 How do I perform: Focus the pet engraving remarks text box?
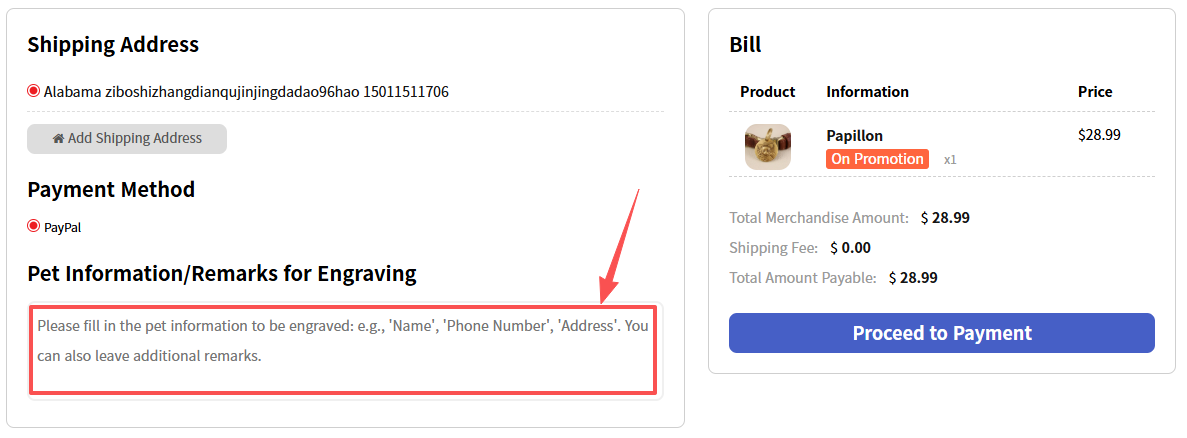(343, 350)
